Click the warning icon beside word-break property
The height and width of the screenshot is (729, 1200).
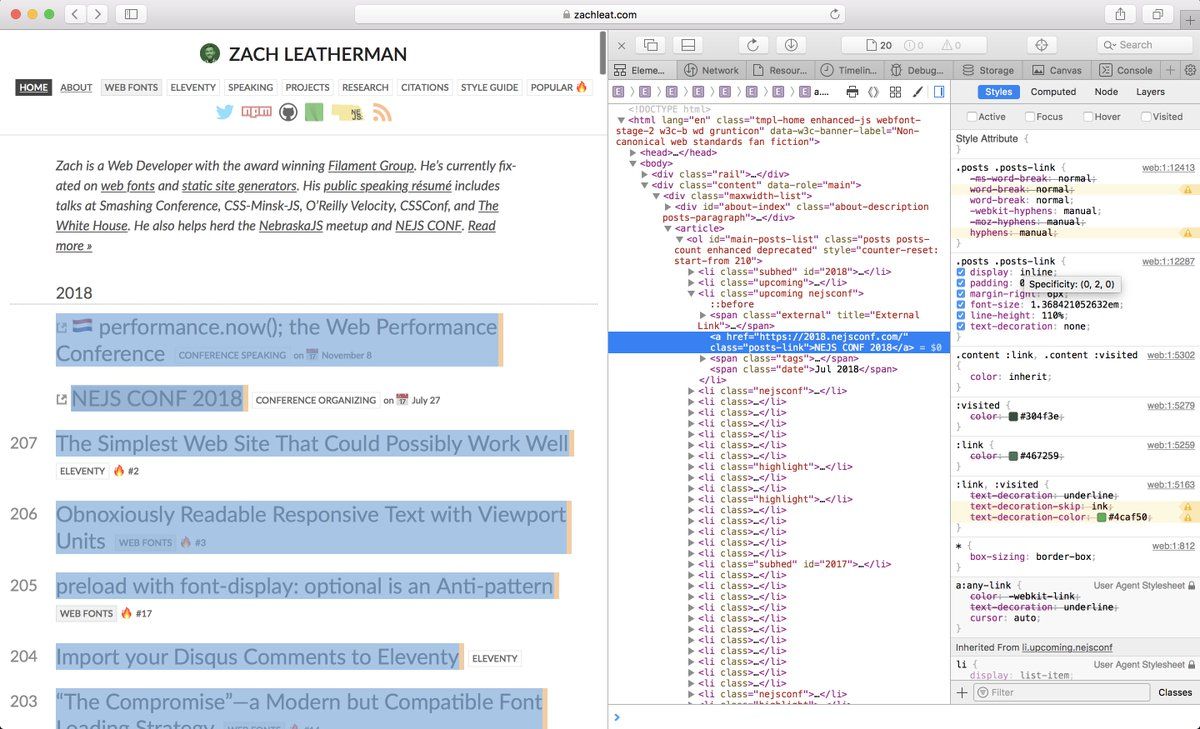(1188, 189)
